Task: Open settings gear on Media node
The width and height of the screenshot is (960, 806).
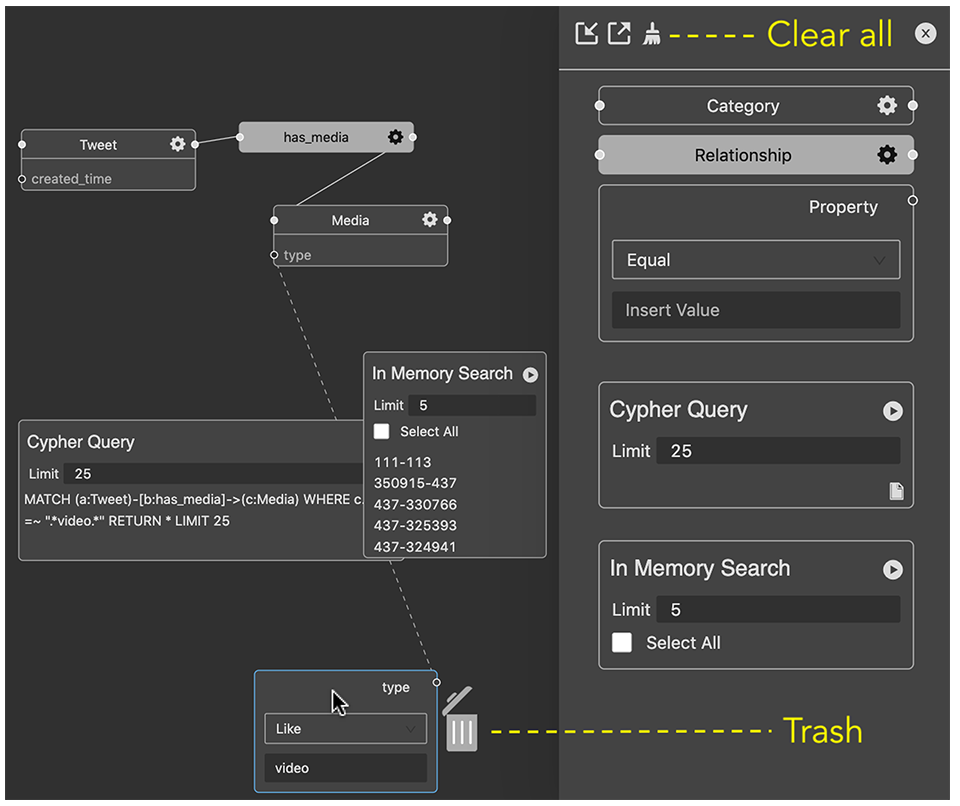Action: pos(430,220)
